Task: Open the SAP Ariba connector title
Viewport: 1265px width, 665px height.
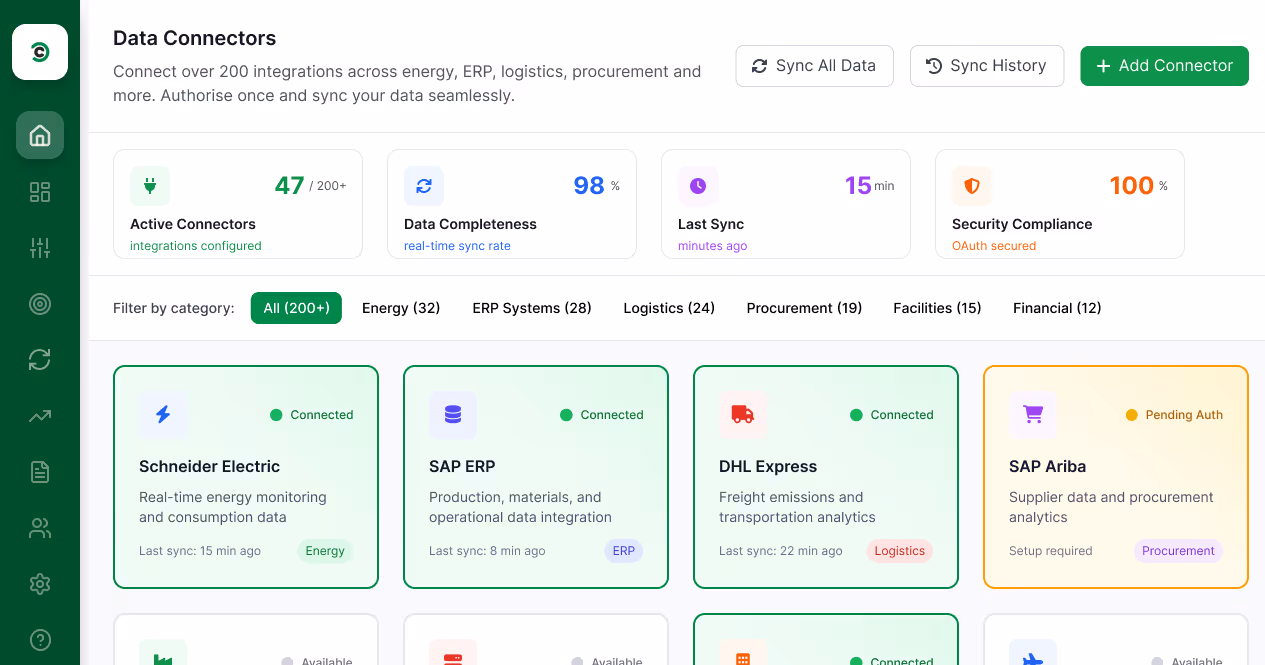Action: coord(1047,466)
